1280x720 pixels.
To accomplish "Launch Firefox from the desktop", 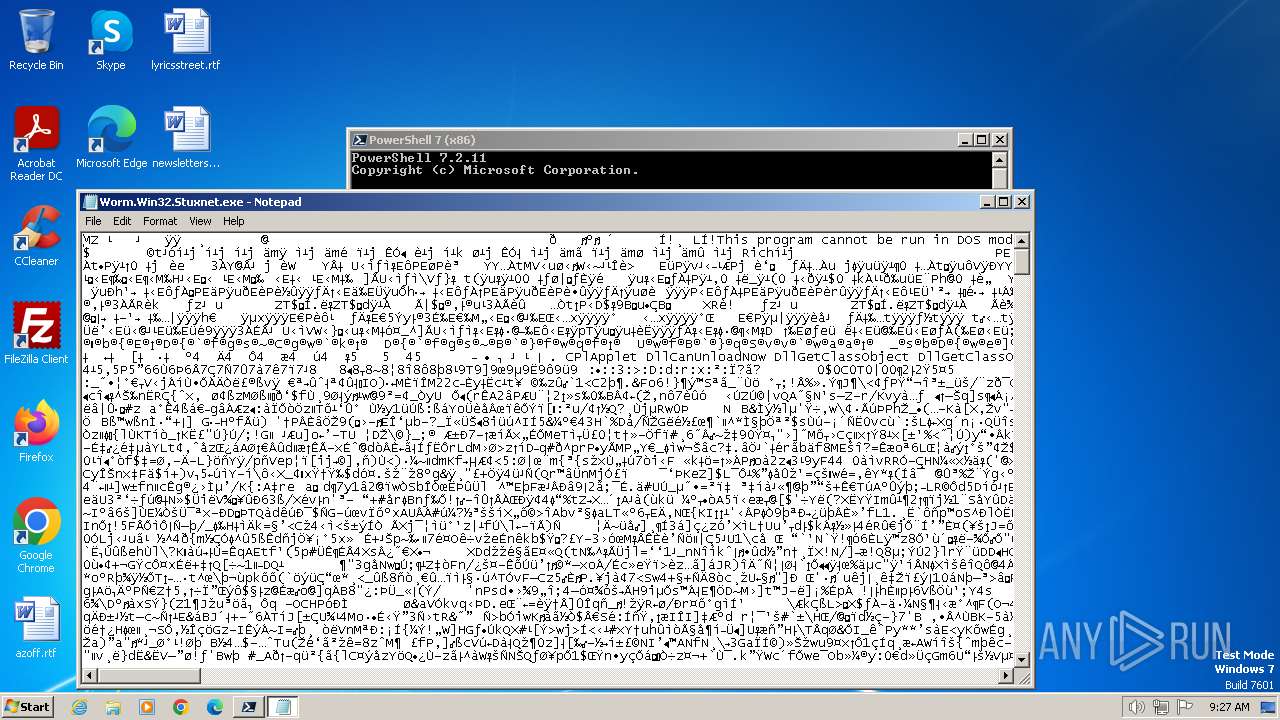I will tap(36, 432).
